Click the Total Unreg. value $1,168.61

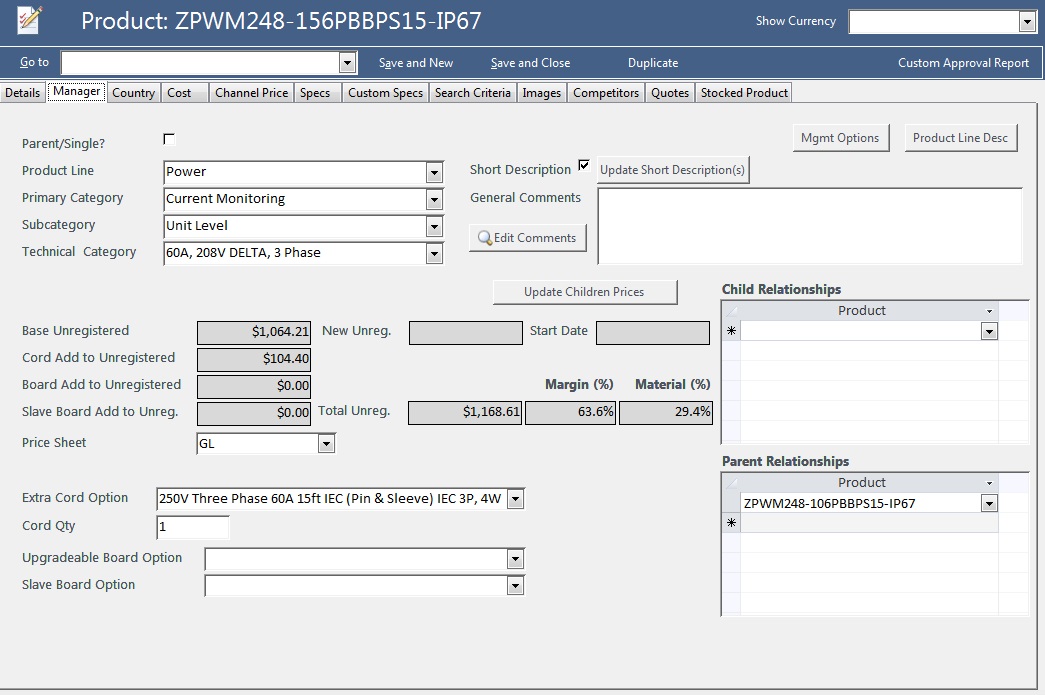pos(465,412)
